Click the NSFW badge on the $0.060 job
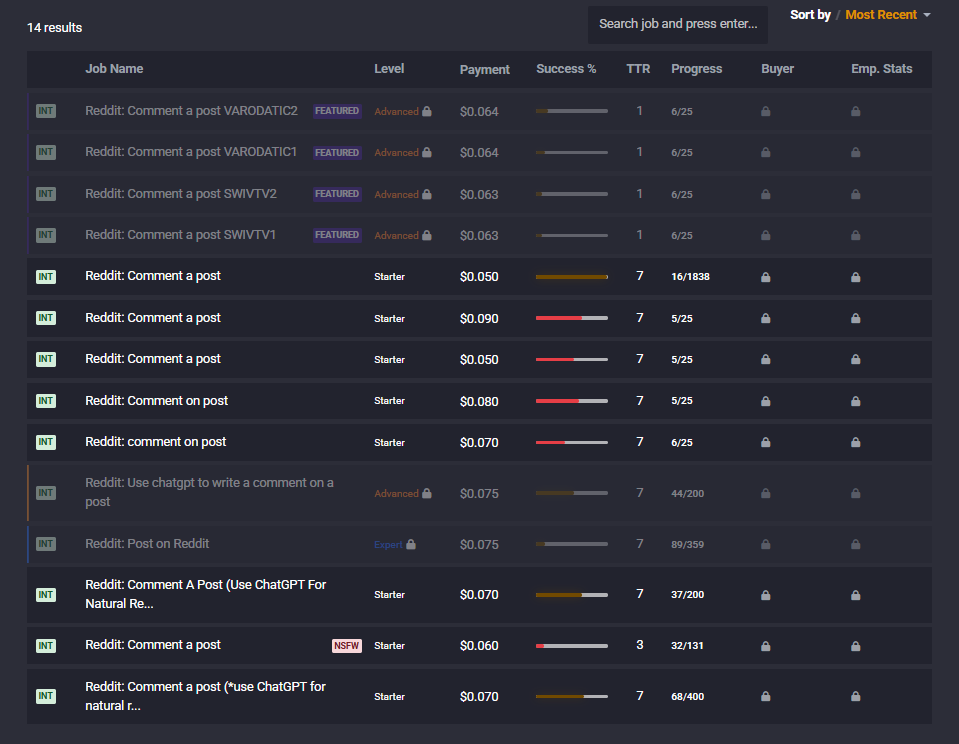Image resolution: width=959 pixels, height=744 pixels. tap(346, 646)
